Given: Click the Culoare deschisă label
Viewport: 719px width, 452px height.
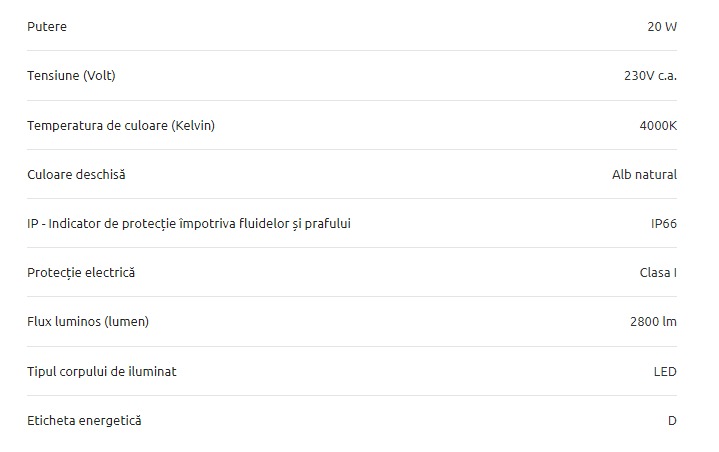Looking at the screenshot, I should pyautogui.click(x=76, y=174).
